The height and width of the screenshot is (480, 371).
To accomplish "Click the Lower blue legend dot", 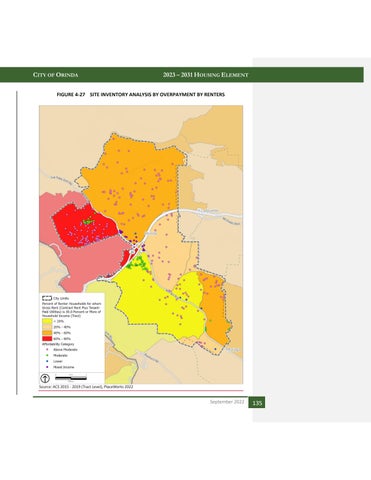I will pyautogui.click(x=47, y=361).
